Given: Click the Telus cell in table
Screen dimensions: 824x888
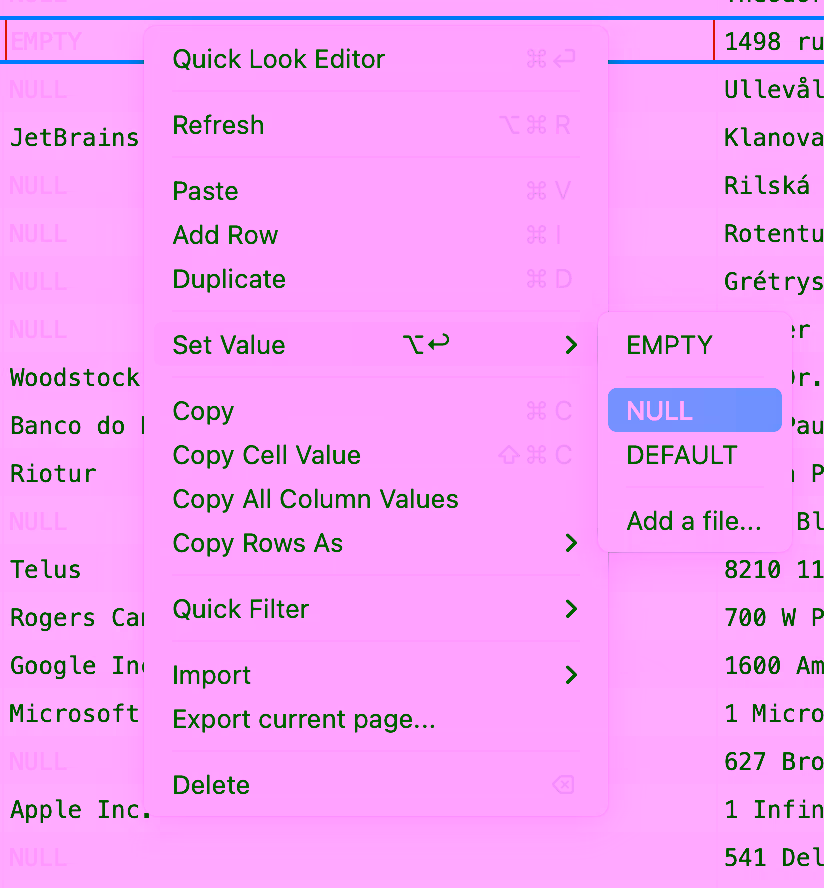Looking at the screenshot, I should (x=46, y=569).
